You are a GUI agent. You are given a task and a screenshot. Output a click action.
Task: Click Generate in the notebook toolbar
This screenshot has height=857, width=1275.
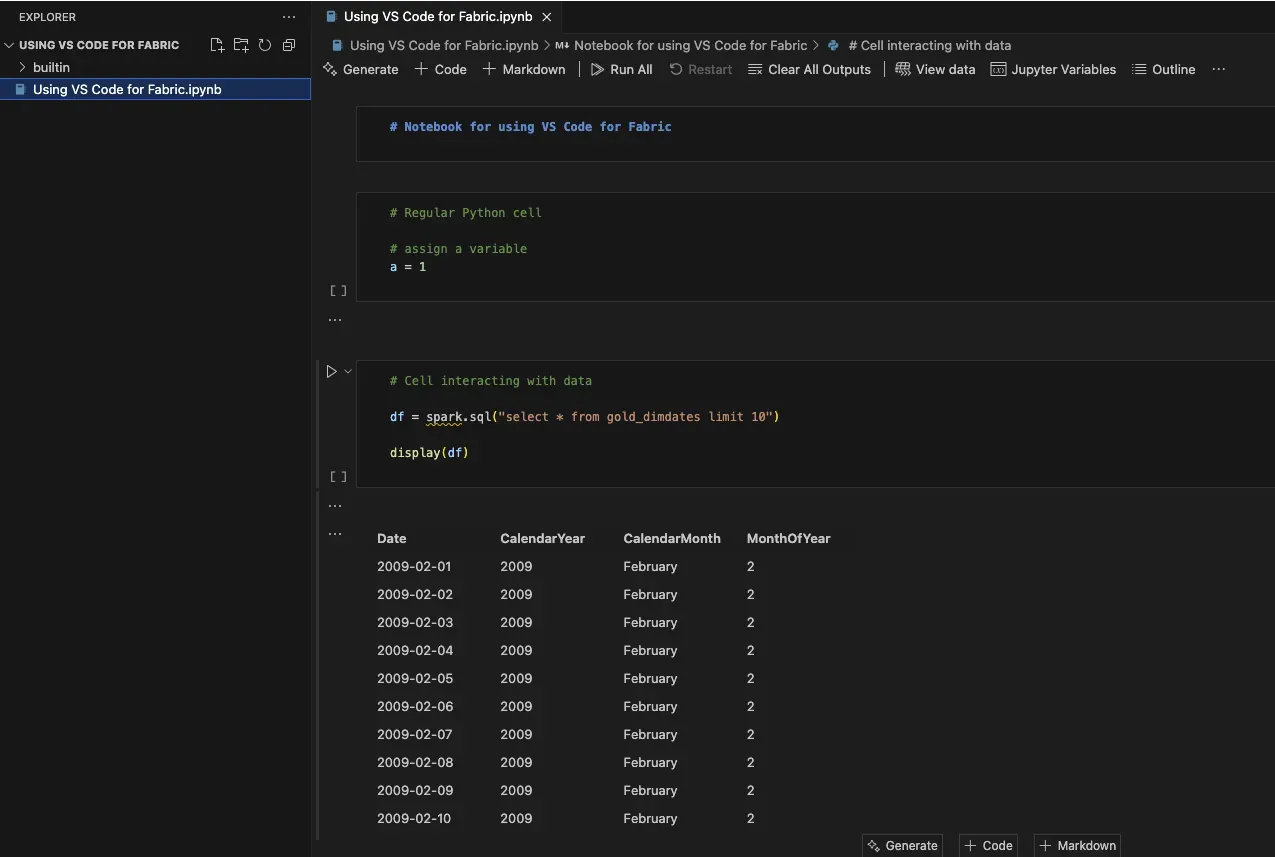(x=361, y=69)
